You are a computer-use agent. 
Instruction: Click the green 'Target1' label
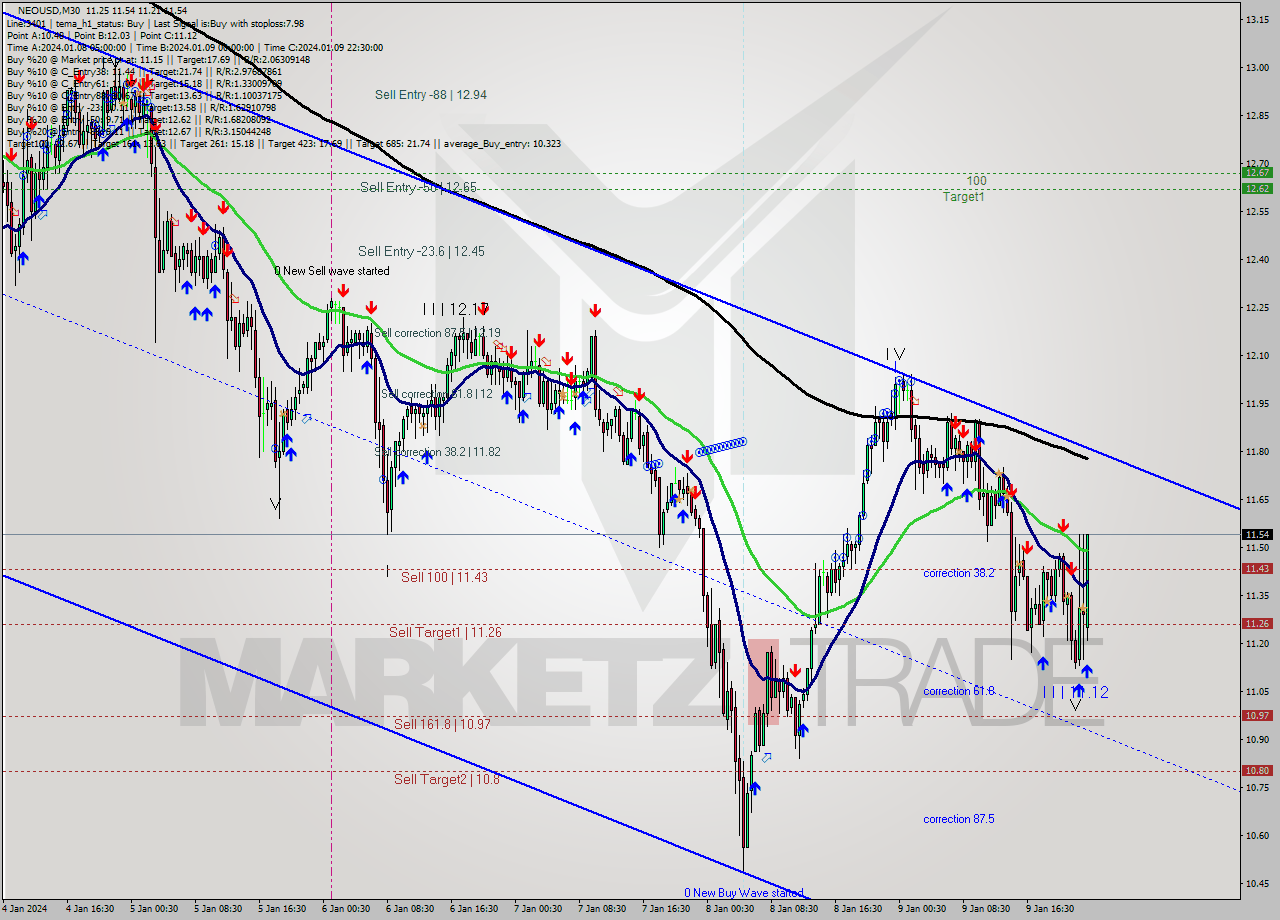point(963,197)
